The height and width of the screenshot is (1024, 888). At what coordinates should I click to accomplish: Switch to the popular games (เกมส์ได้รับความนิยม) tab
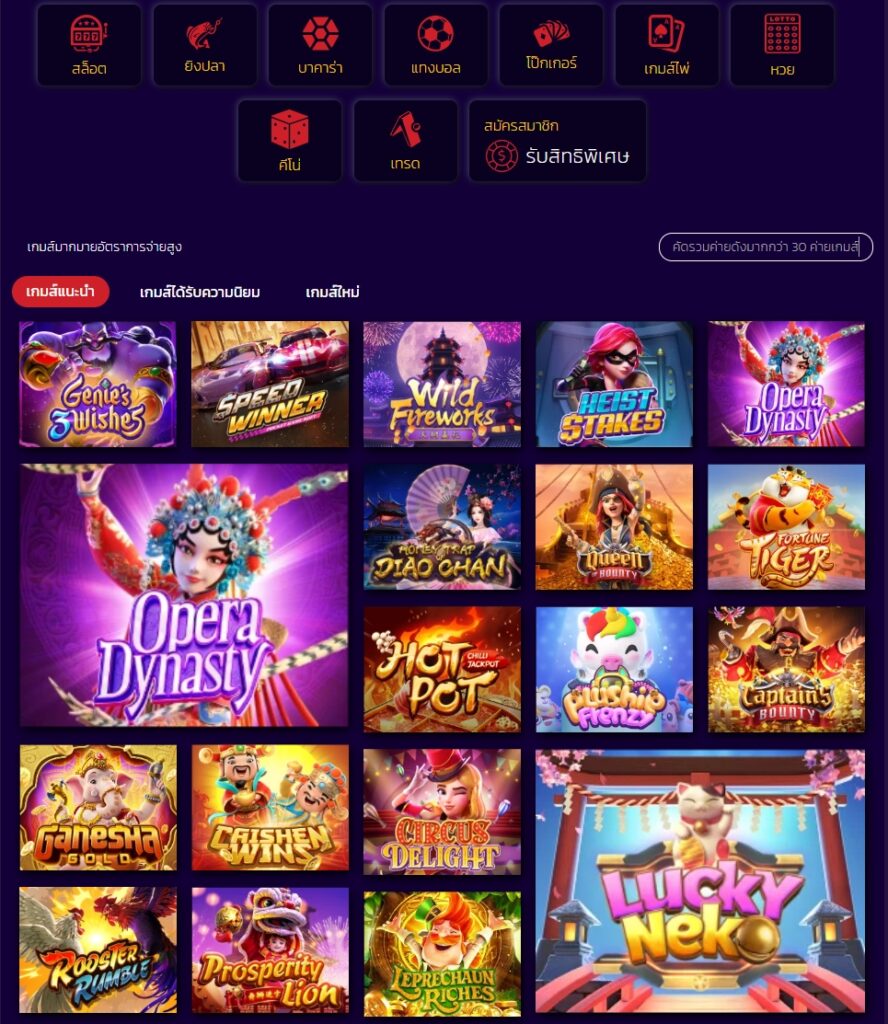coord(200,292)
